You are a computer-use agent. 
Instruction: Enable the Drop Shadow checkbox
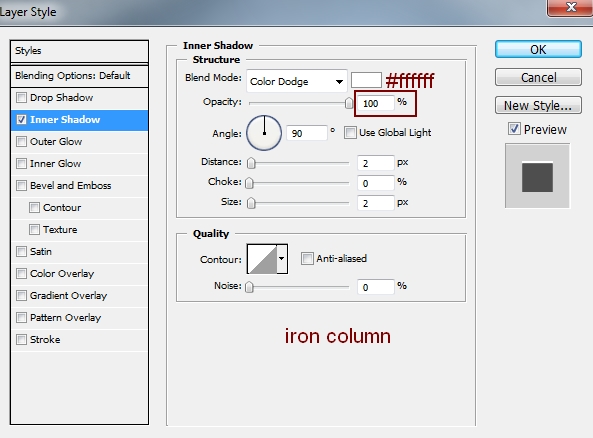pyautogui.click(x=22, y=98)
